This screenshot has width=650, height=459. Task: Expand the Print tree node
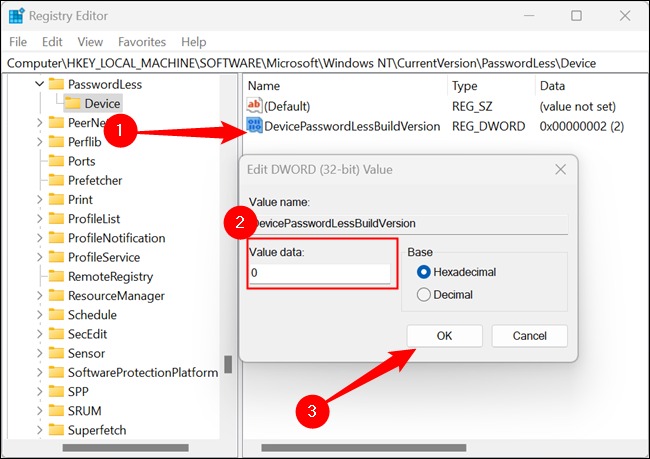click(39, 199)
